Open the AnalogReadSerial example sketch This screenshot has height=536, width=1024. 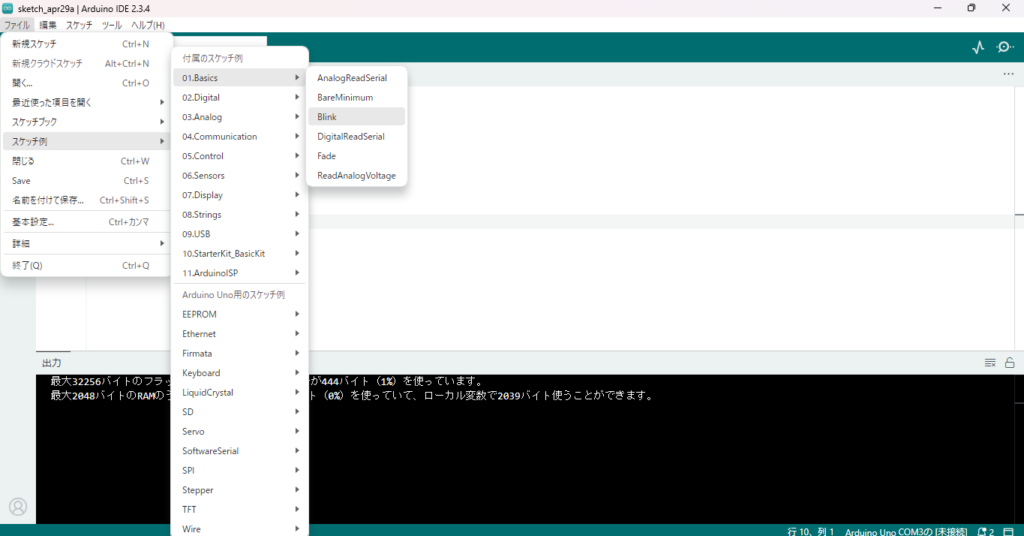coord(357,78)
